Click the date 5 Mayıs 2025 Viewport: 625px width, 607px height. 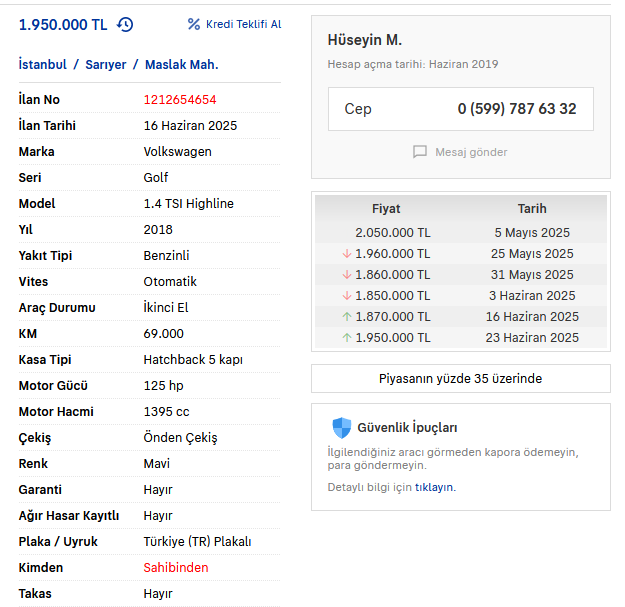pos(532,233)
